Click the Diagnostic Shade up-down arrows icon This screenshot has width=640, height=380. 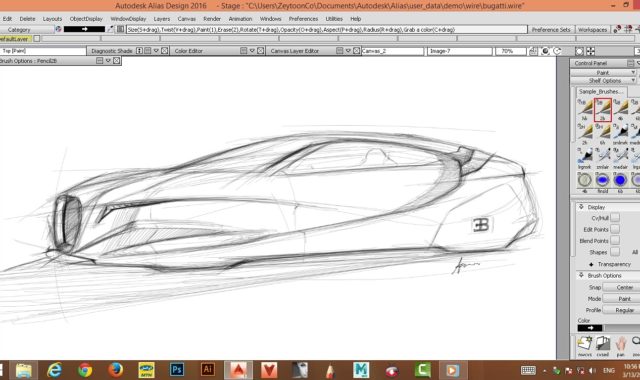click(x=140, y=51)
